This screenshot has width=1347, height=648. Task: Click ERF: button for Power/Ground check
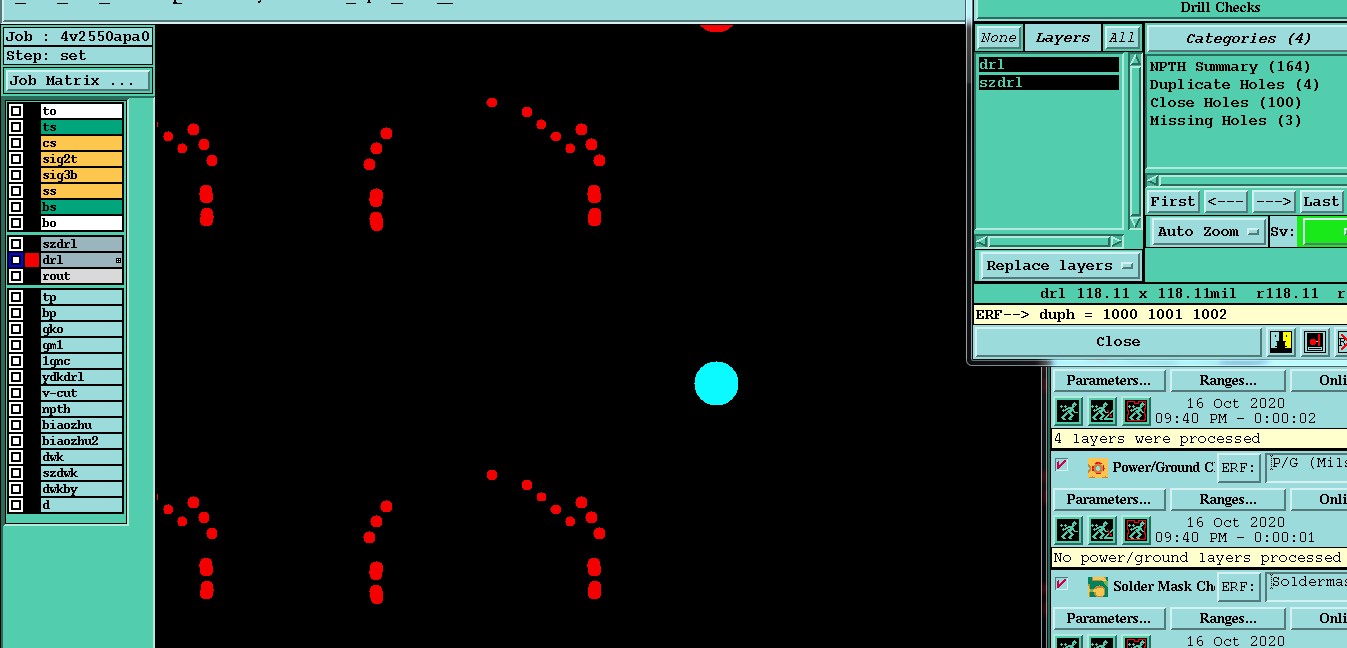click(1238, 467)
